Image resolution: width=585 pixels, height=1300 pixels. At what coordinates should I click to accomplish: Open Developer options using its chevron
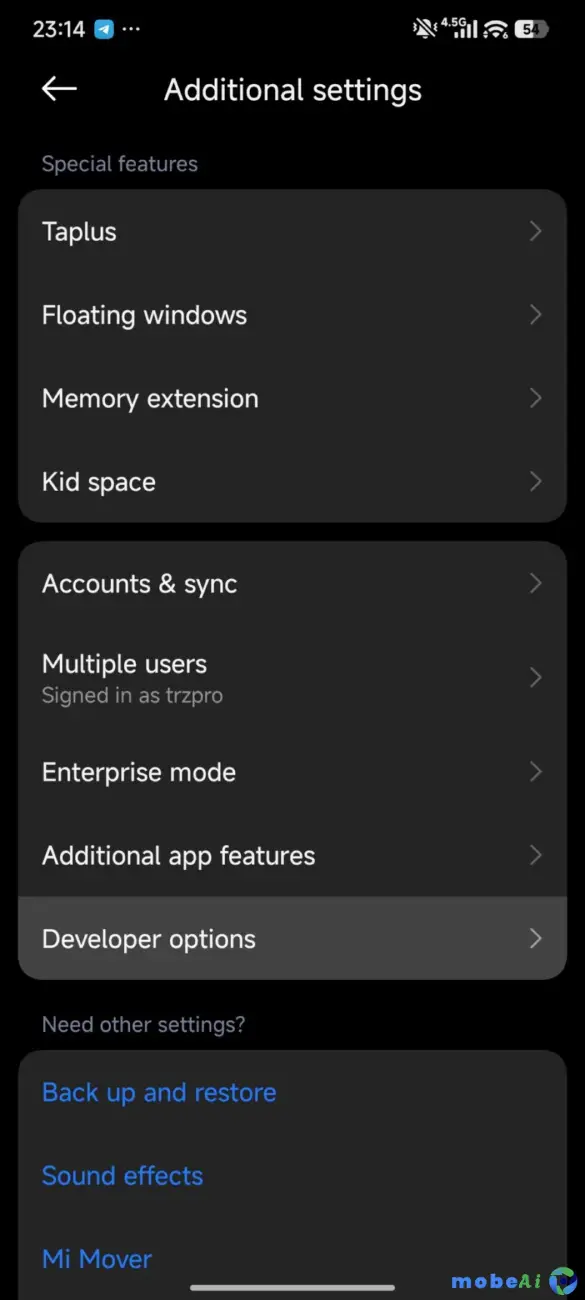click(536, 938)
